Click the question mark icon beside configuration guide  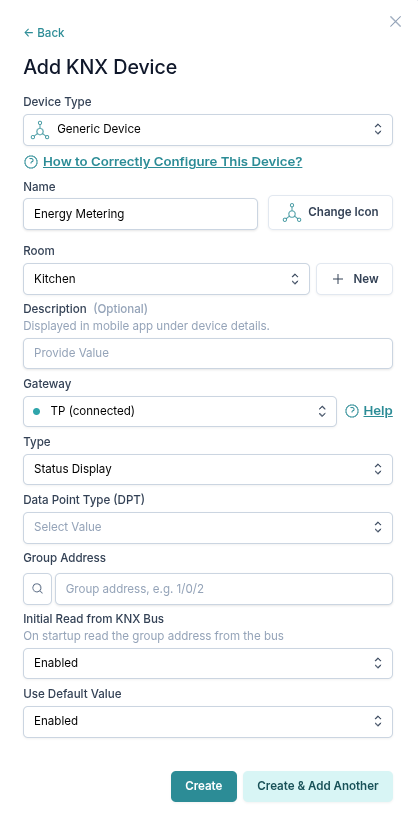31,162
